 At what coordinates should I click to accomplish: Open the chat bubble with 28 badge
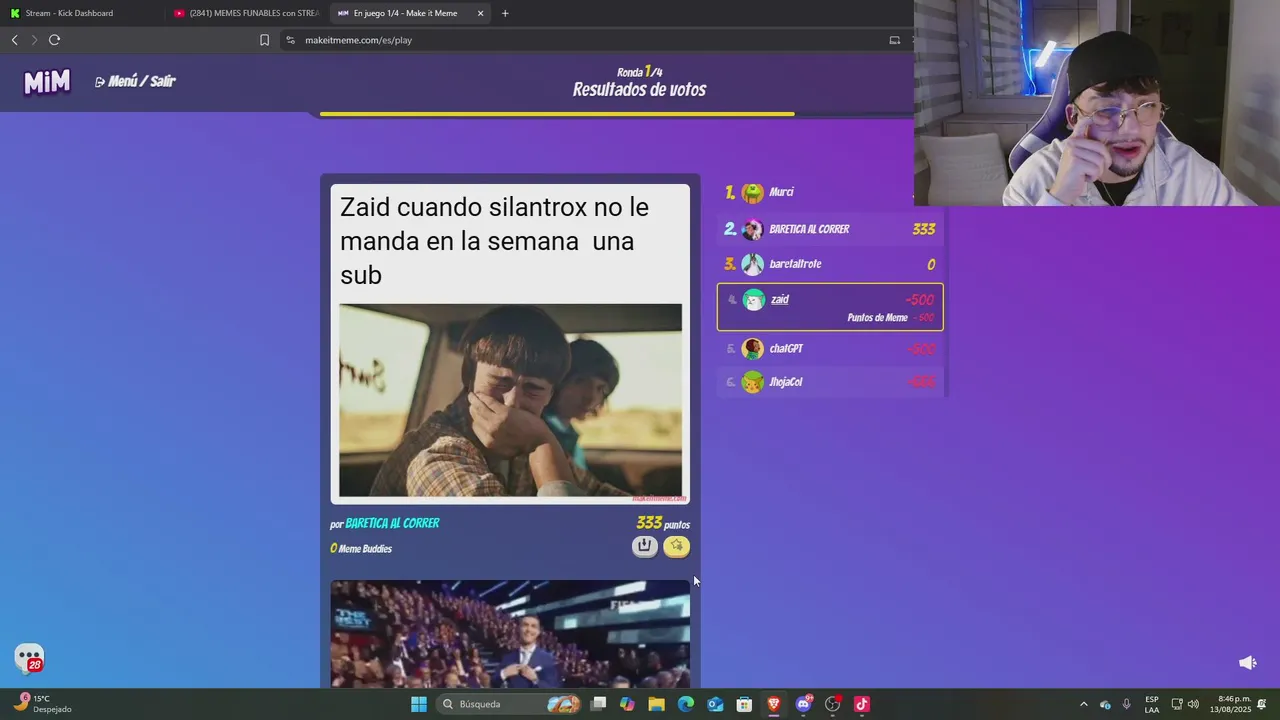pyautogui.click(x=30, y=658)
